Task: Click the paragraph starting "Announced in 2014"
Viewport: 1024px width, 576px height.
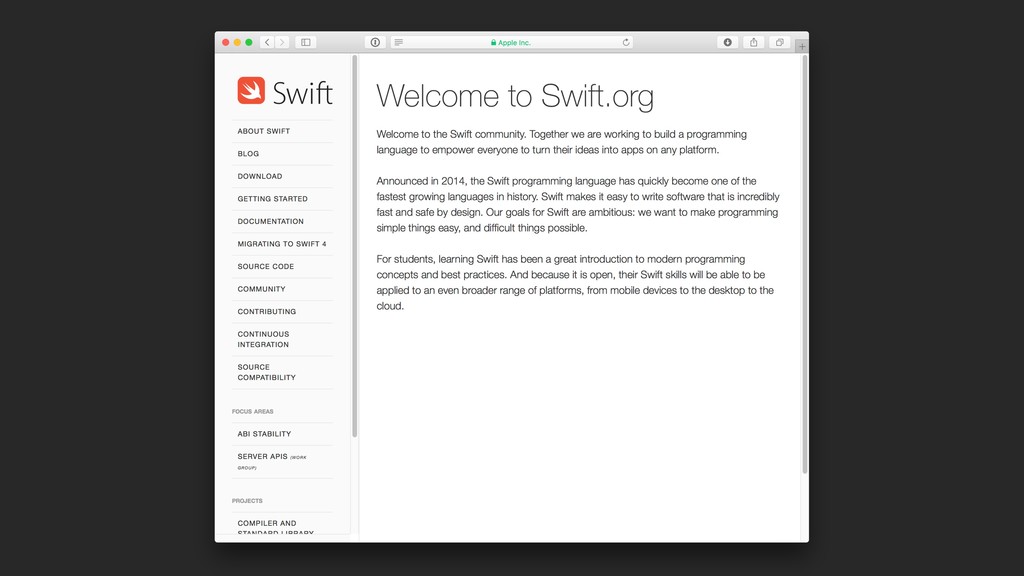Action: 578,204
